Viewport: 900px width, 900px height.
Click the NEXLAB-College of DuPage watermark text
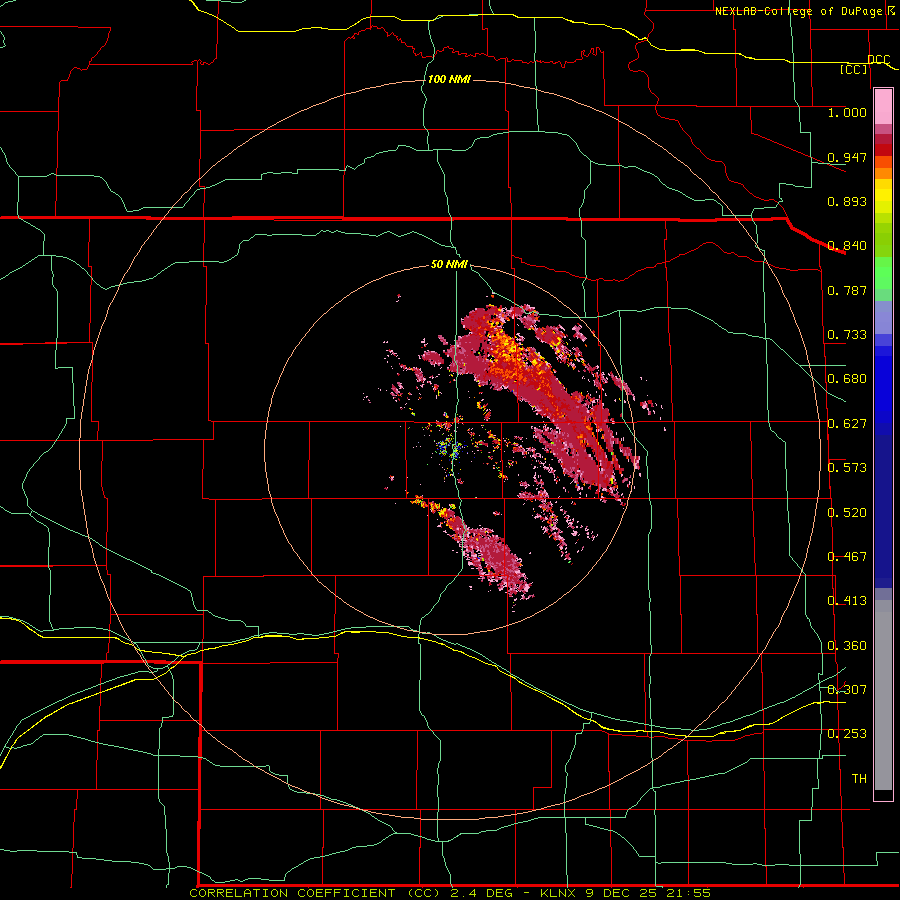806,11
